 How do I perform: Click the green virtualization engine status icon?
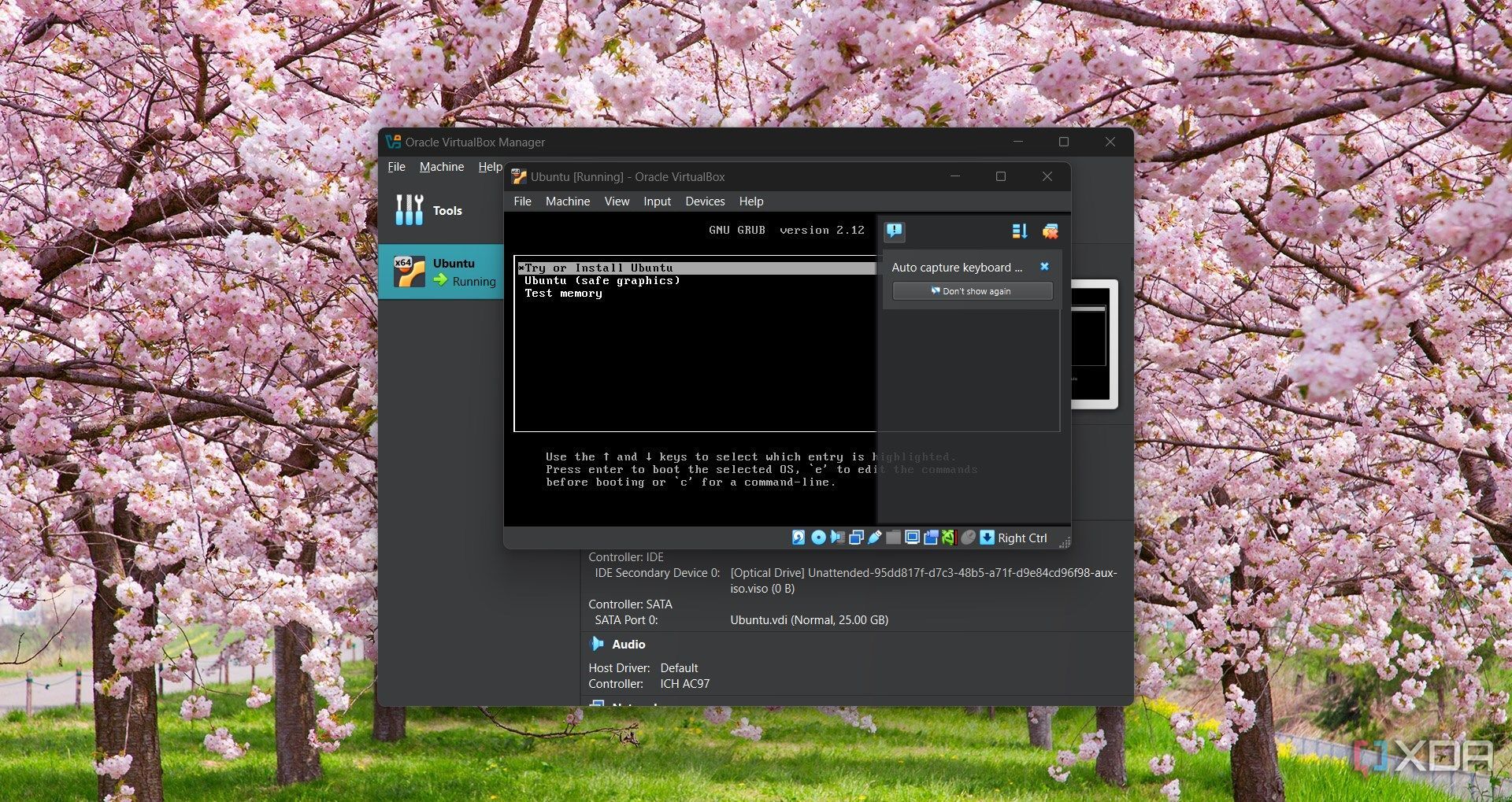949,538
